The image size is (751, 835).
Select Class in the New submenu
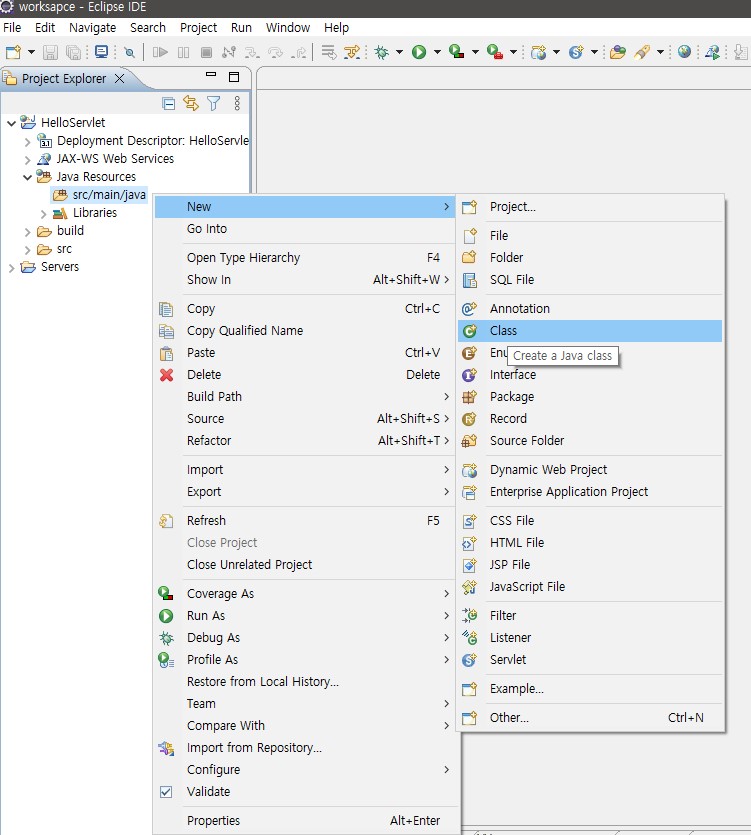[x=590, y=331]
